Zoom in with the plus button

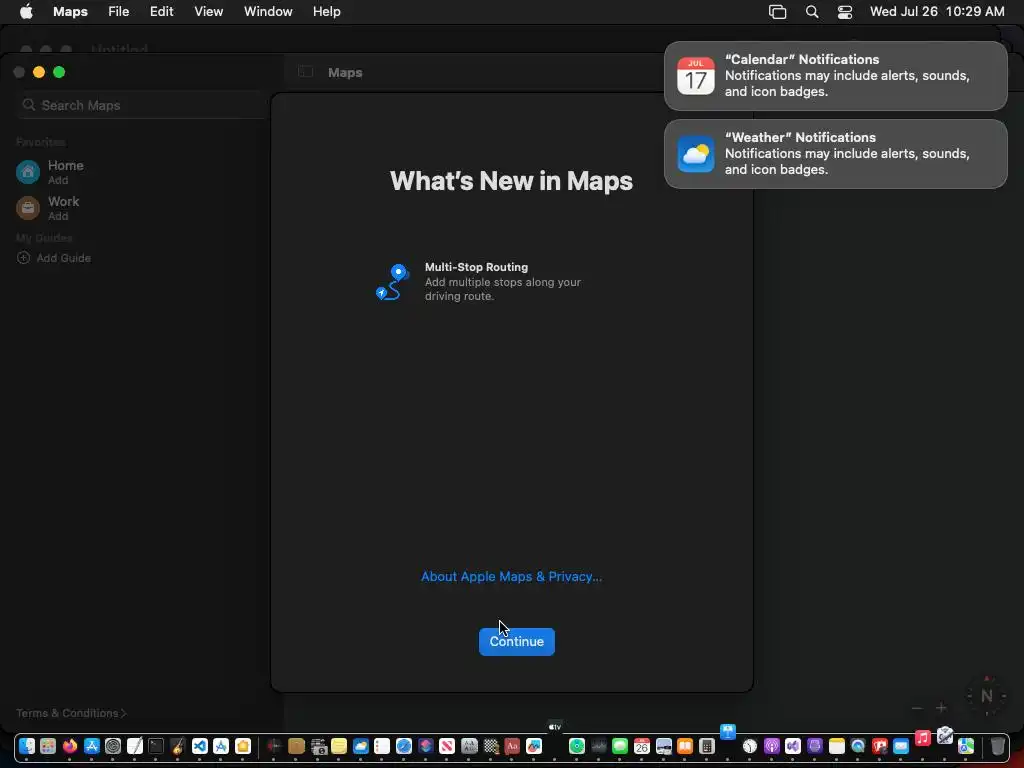pos(941,708)
